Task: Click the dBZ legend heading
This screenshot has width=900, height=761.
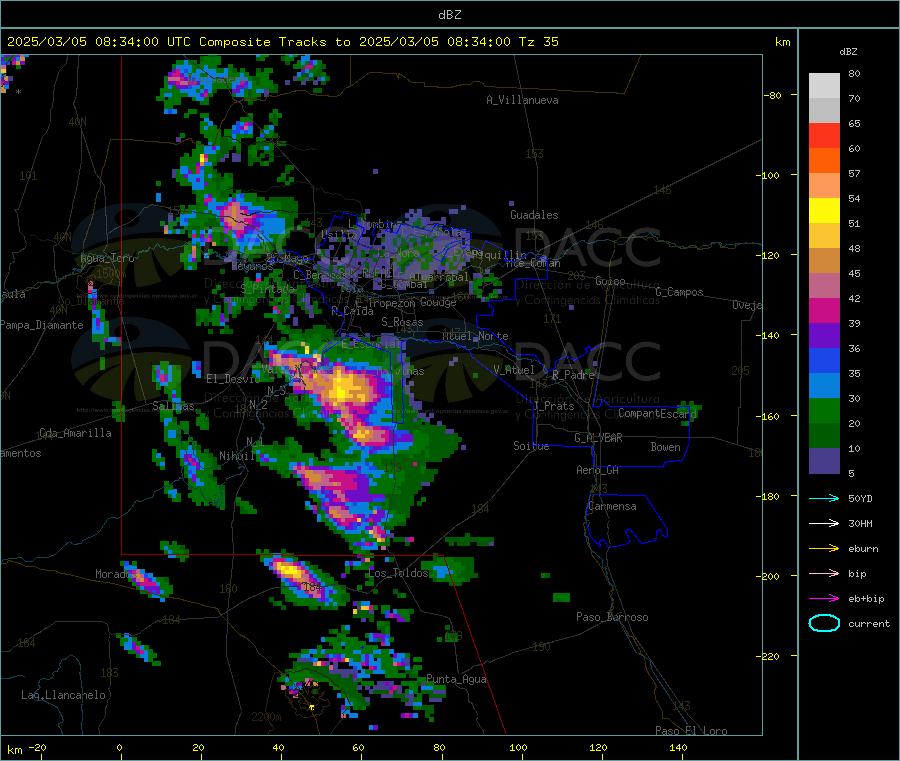Action: click(x=848, y=52)
